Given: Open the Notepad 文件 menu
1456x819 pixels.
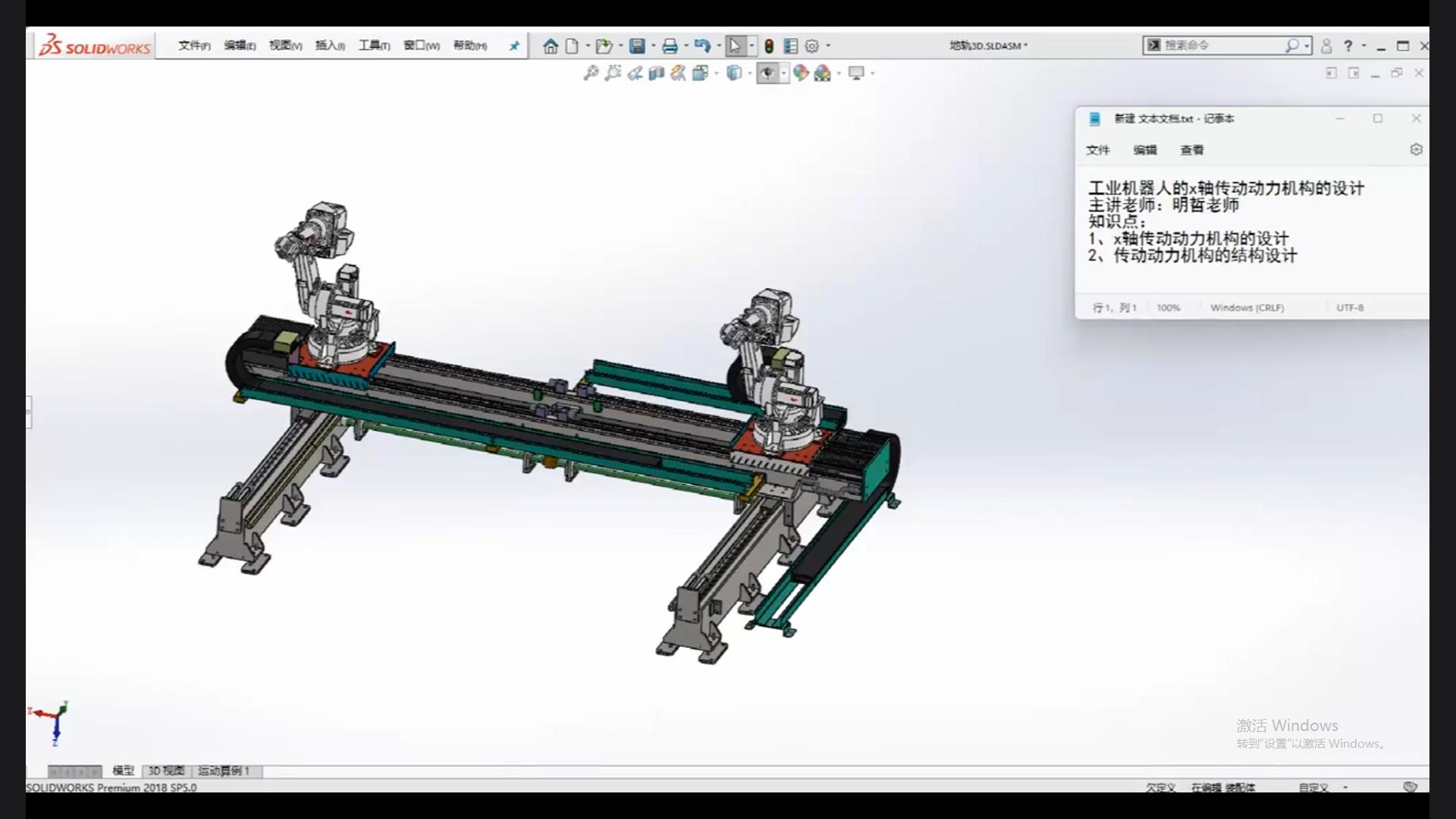Looking at the screenshot, I should coord(1097,150).
